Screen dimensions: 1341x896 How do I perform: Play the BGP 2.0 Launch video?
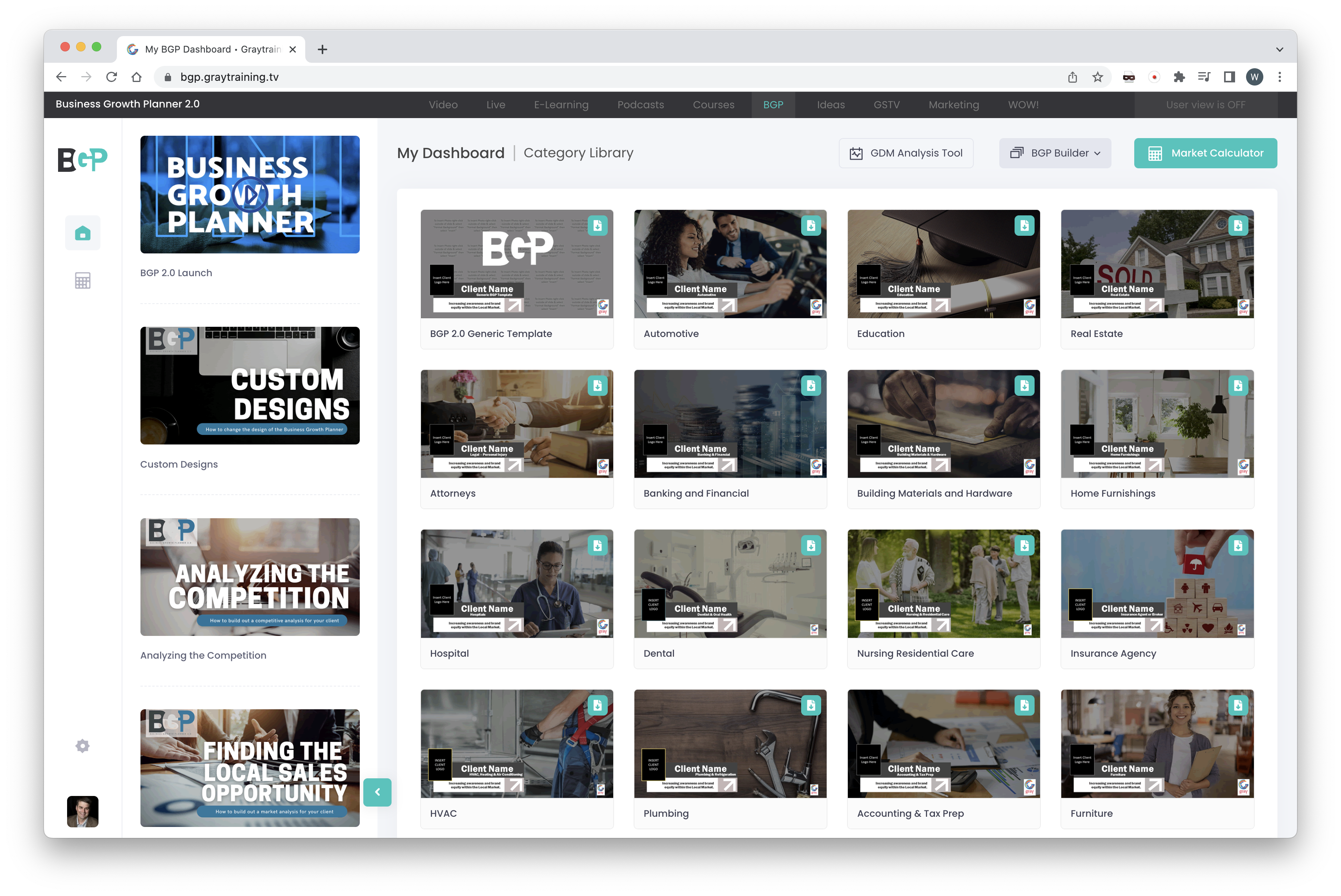pos(250,194)
